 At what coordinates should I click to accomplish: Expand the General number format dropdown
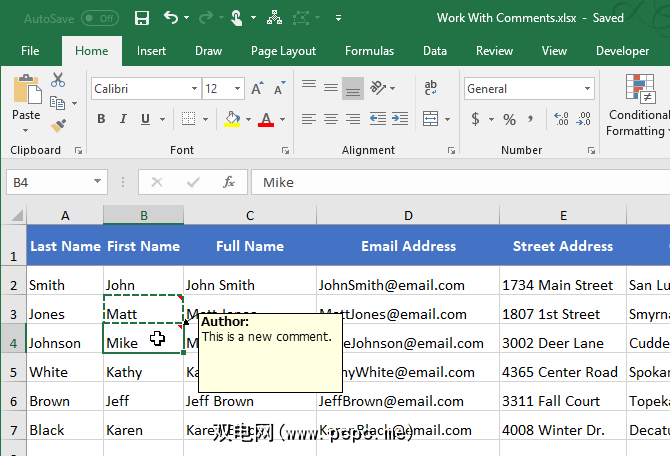pos(587,89)
